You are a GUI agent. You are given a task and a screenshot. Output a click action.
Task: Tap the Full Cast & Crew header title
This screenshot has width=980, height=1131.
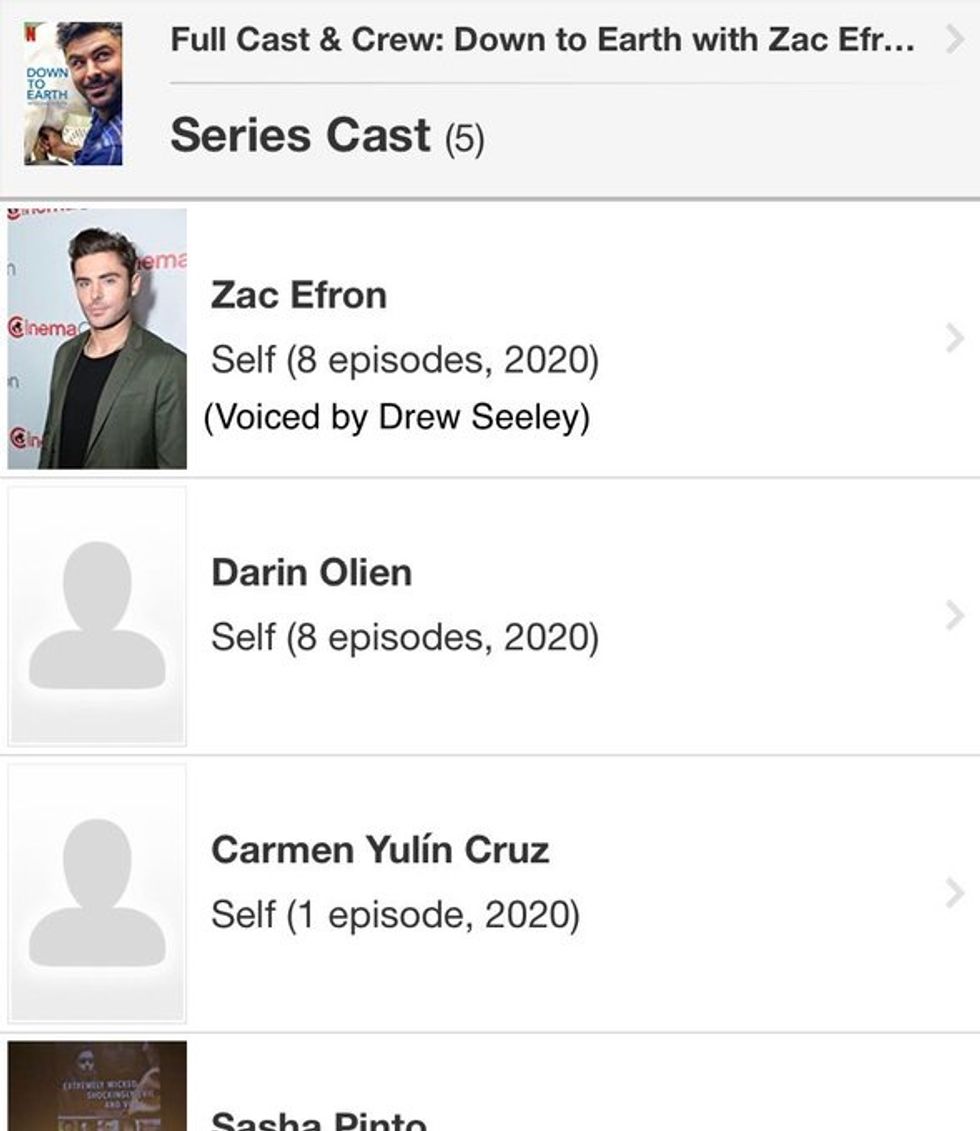[x=542, y=40]
